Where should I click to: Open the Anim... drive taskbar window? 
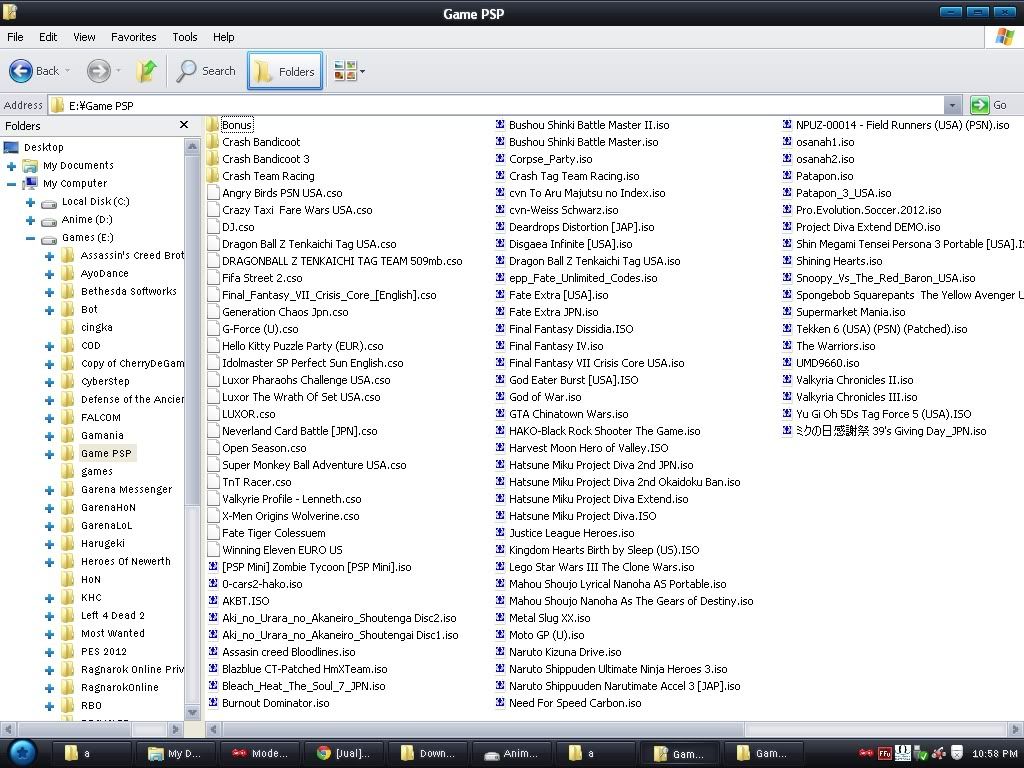[x=511, y=753]
